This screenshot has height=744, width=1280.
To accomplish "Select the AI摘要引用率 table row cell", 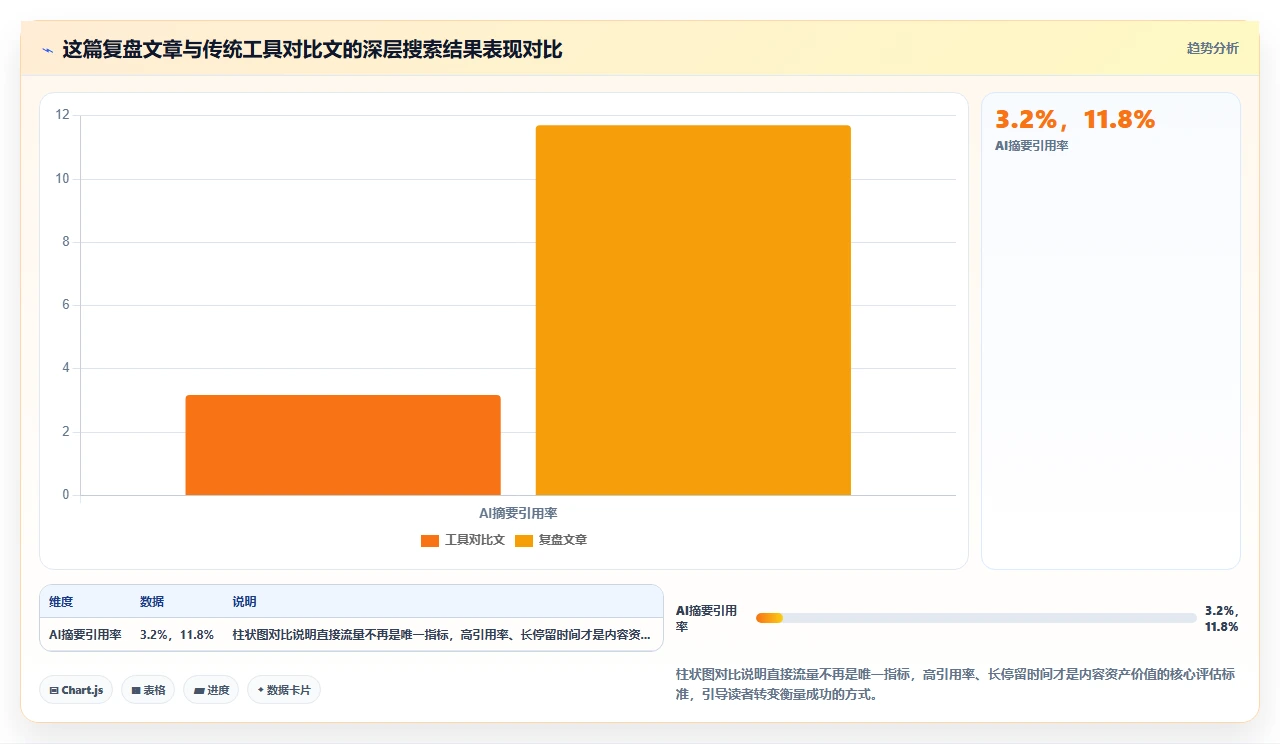I will [x=85, y=634].
